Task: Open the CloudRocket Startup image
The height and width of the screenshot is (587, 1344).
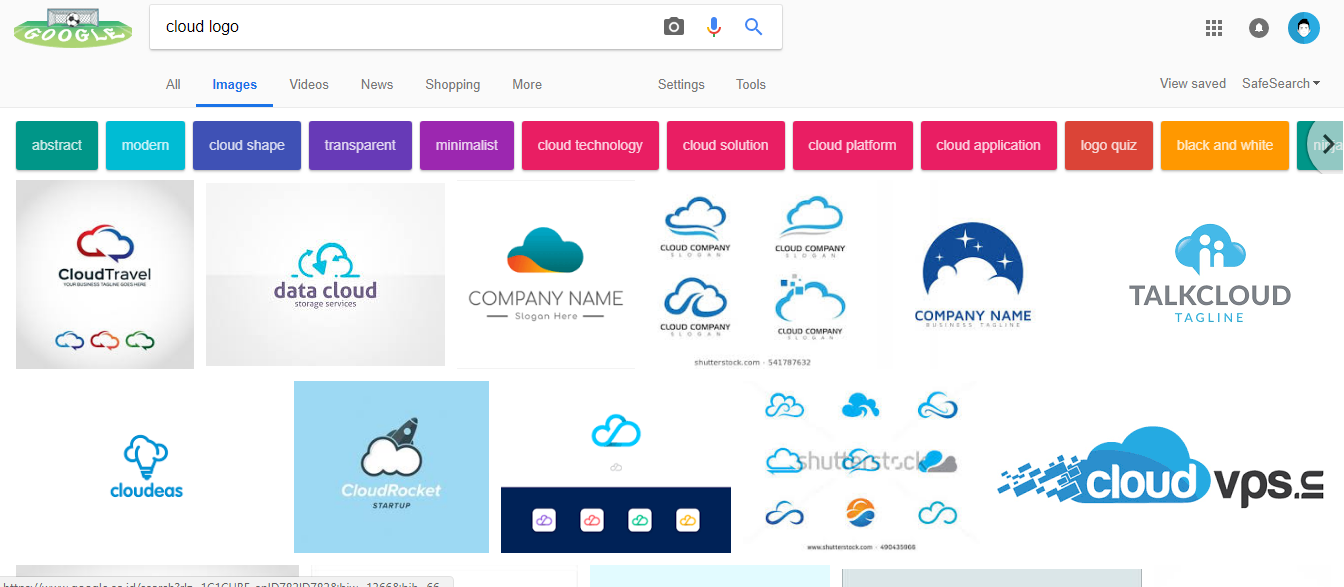Action: [x=391, y=467]
